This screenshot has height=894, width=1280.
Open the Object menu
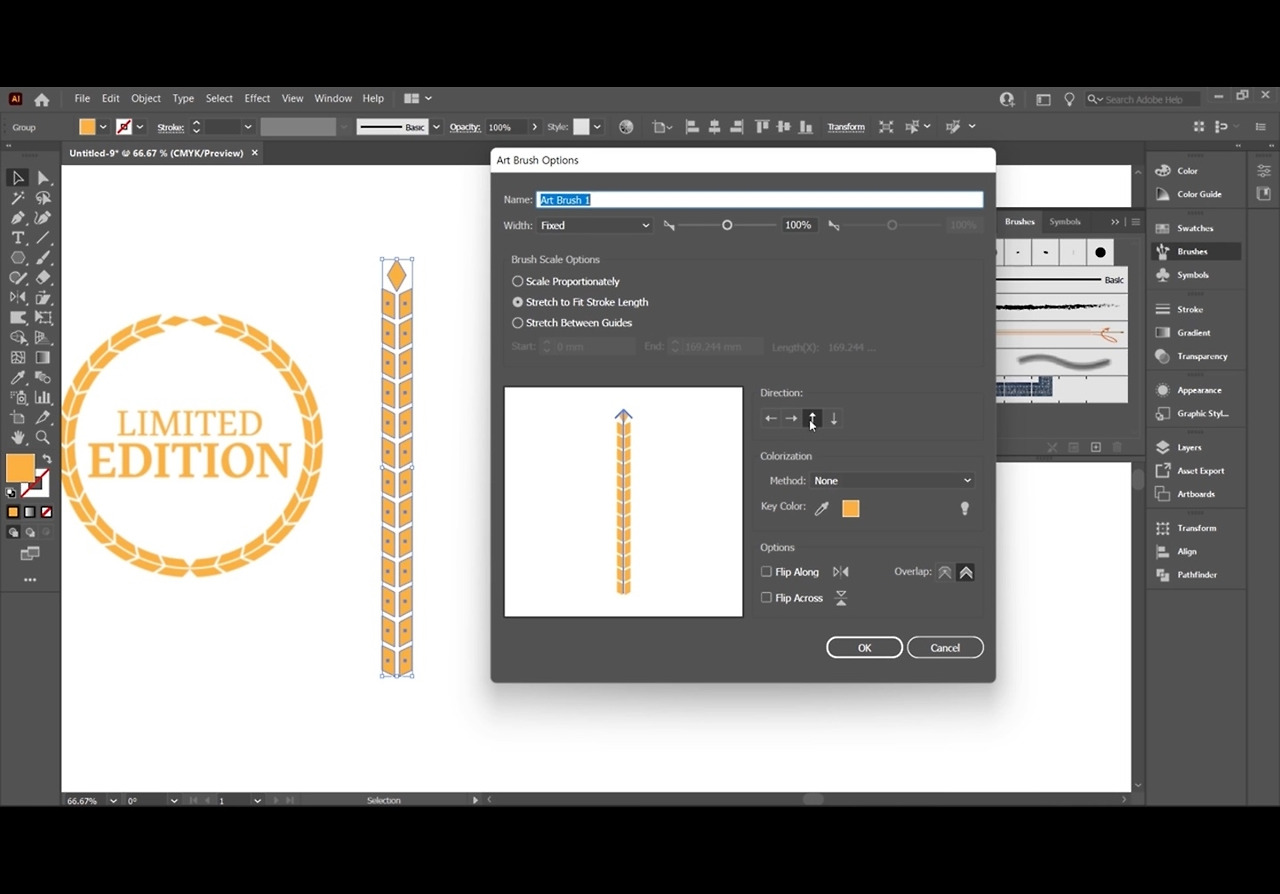146,99
